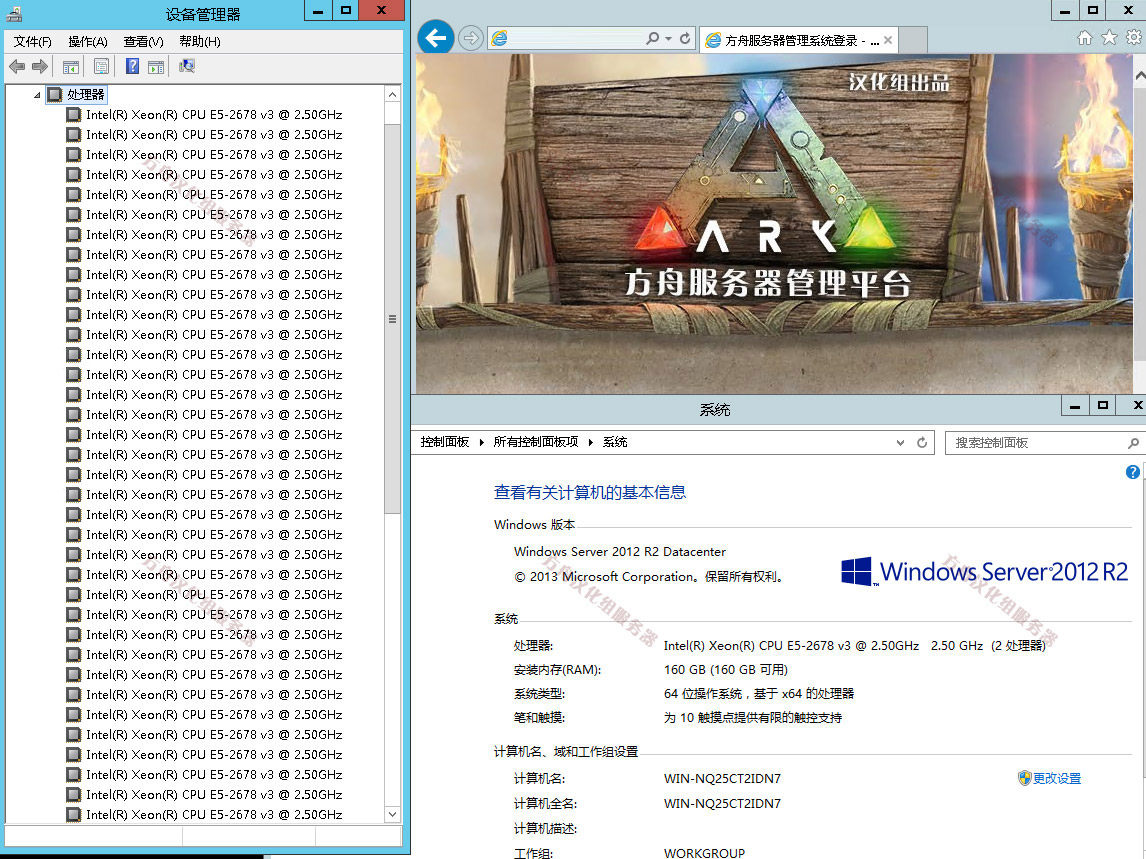Refresh the page in Internet Explorer
This screenshot has height=859, width=1146.
685,38
